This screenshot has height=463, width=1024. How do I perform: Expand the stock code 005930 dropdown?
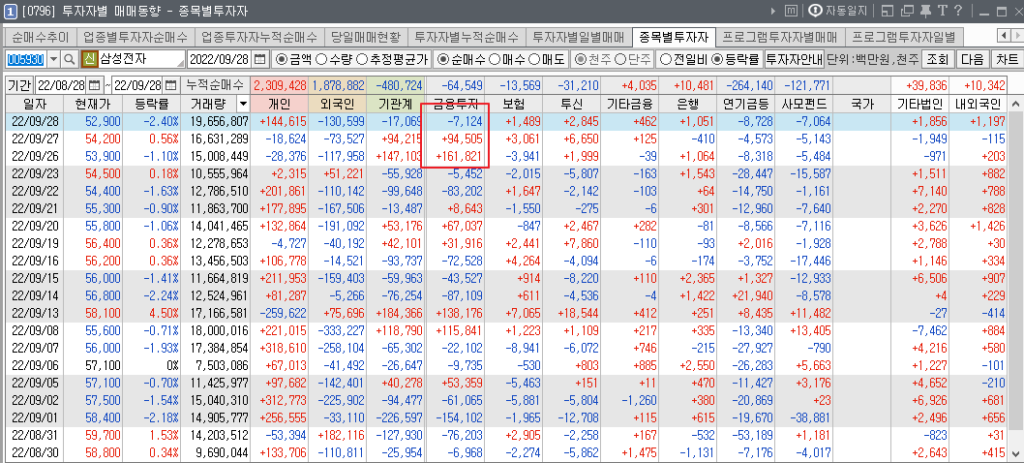point(51,60)
